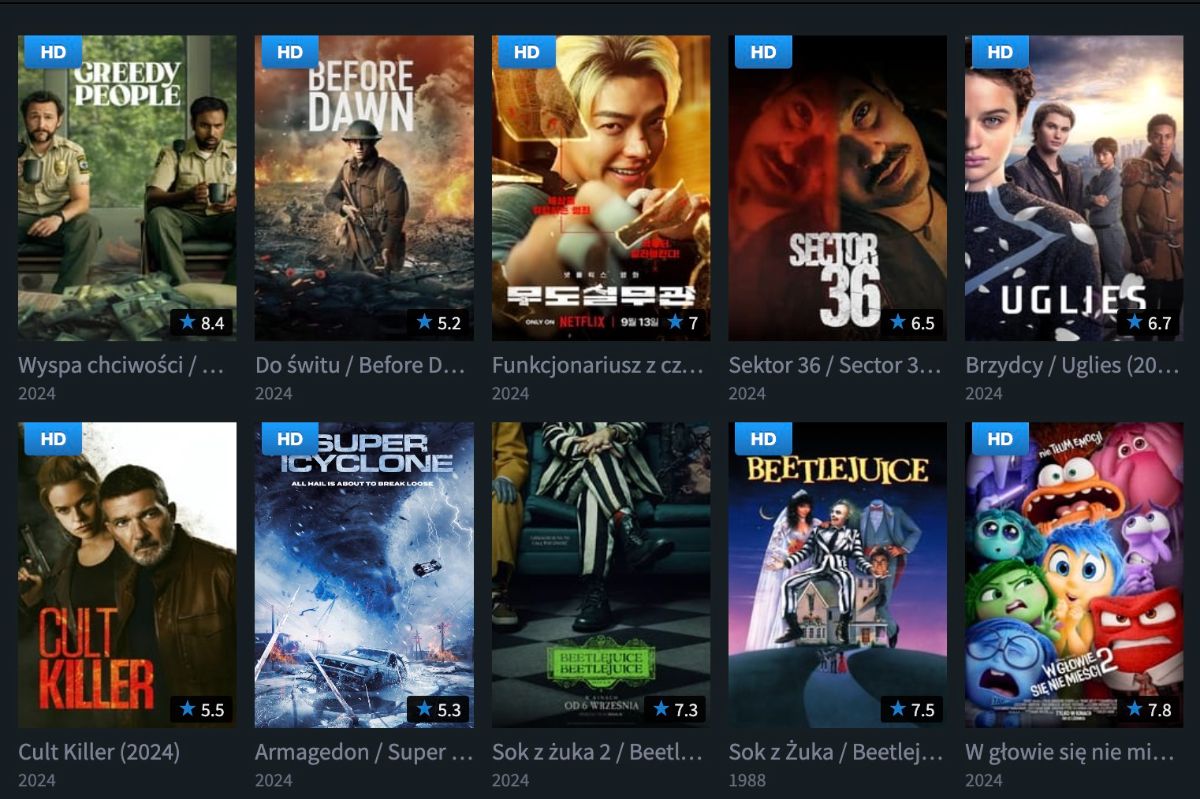
Task: Click the HD badge on Uglies poster
Action: (1000, 52)
